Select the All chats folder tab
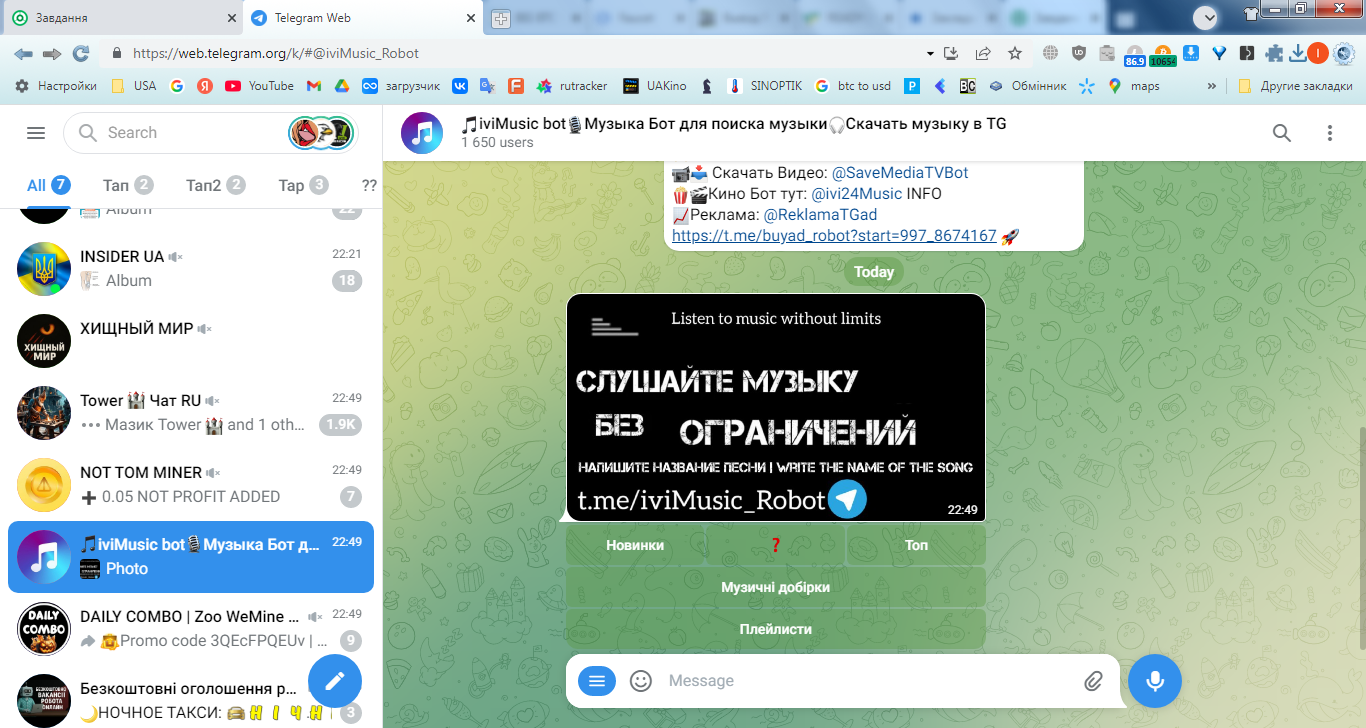This screenshot has height=728, width=1366. 47,185
